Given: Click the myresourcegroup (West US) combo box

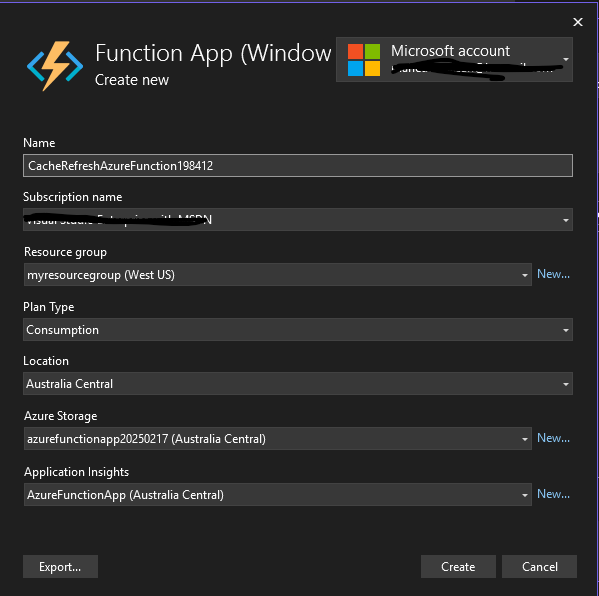Looking at the screenshot, I should click(x=278, y=275).
